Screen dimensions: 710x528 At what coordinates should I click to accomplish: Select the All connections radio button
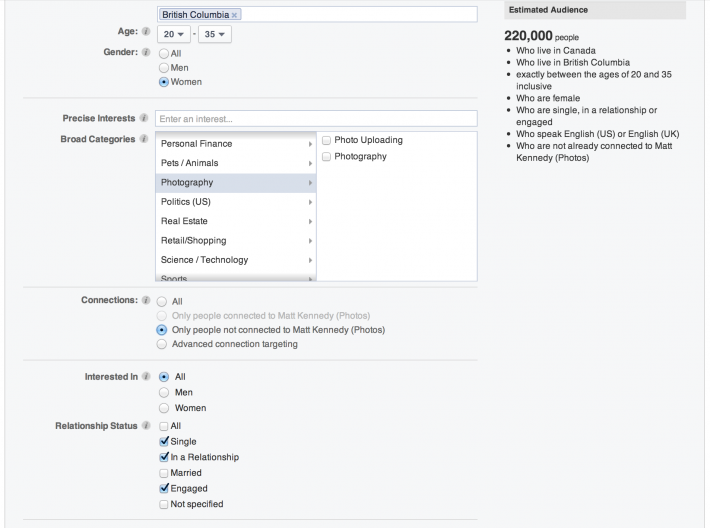pyautogui.click(x=162, y=302)
